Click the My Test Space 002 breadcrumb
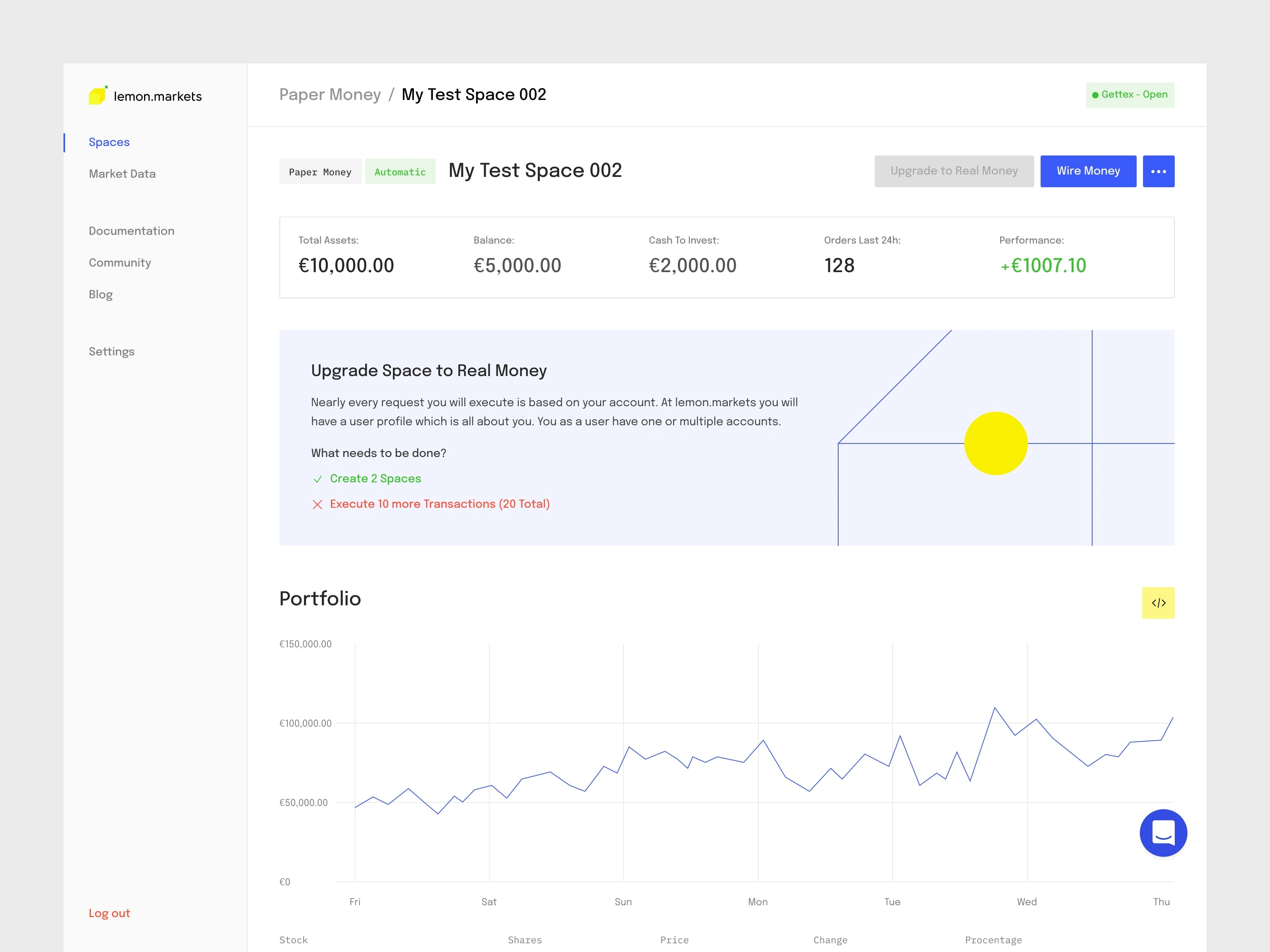Viewport: 1270px width, 952px height. tap(473, 95)
